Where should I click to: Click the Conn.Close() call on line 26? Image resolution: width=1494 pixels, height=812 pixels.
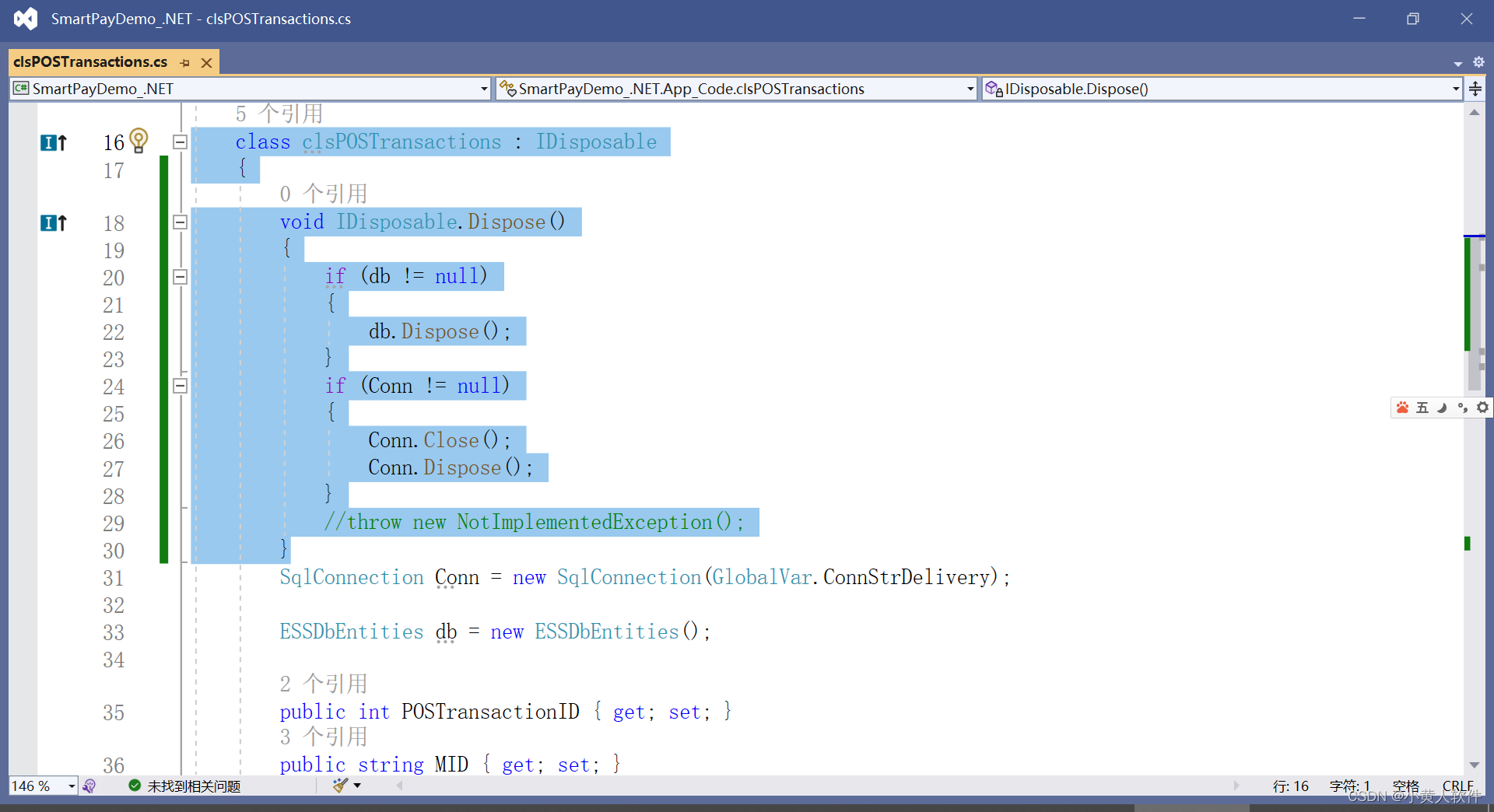[x=440, y=440]
